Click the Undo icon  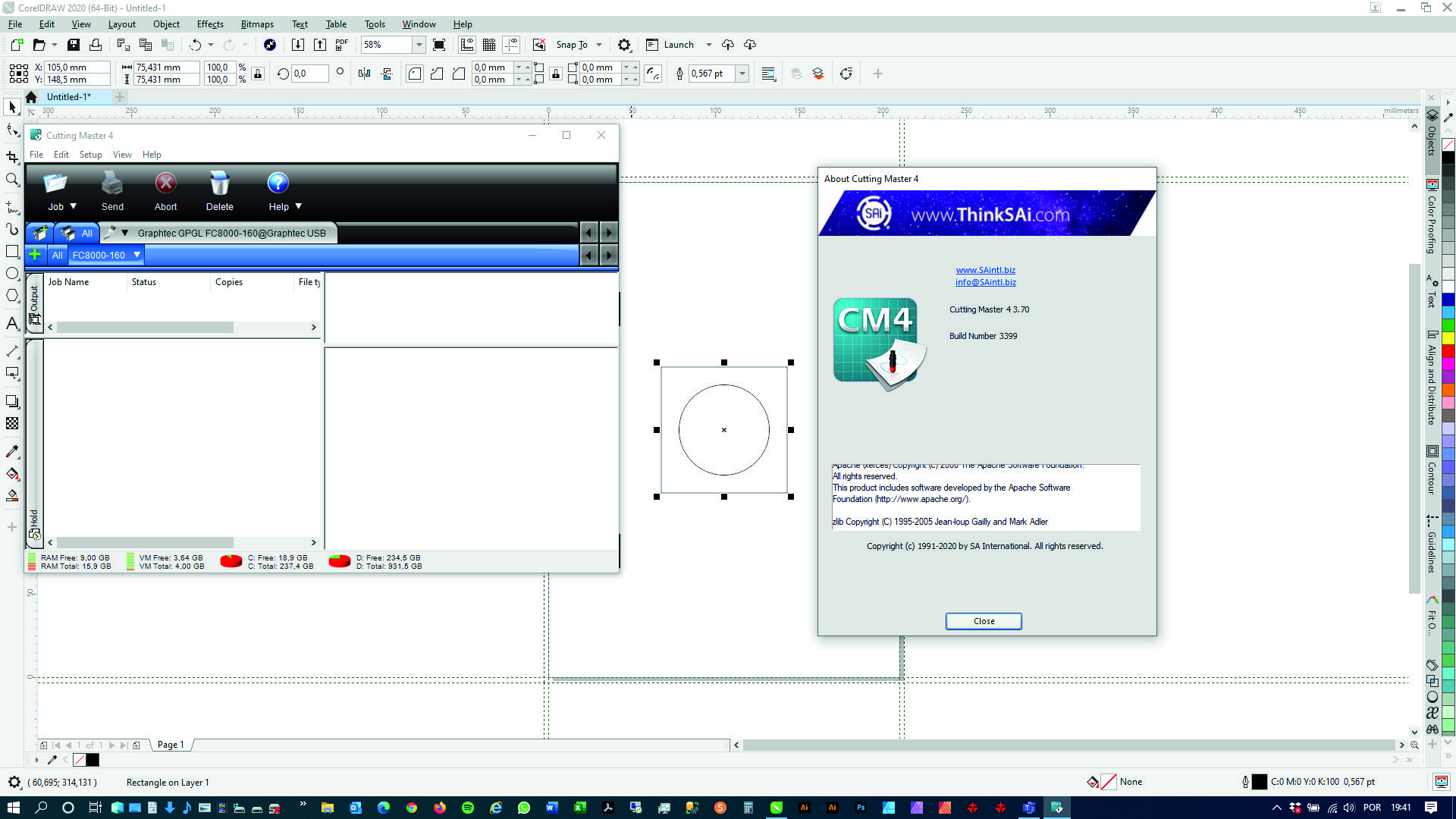pos(195,45)
